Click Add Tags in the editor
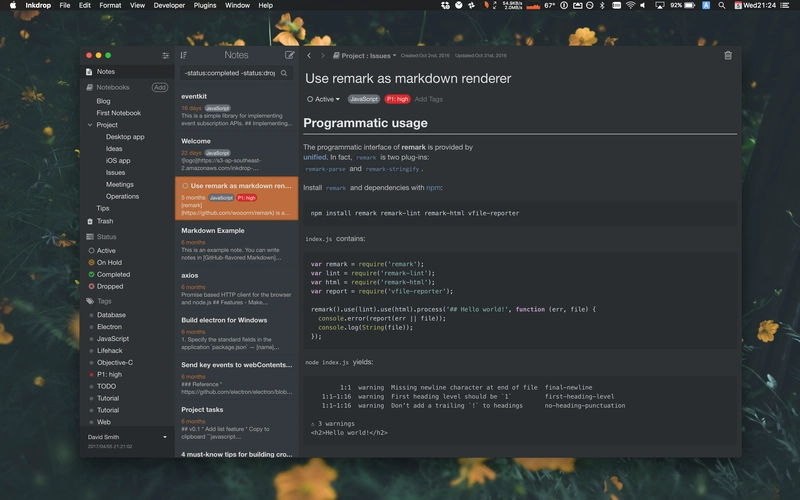 pos(429,99)
